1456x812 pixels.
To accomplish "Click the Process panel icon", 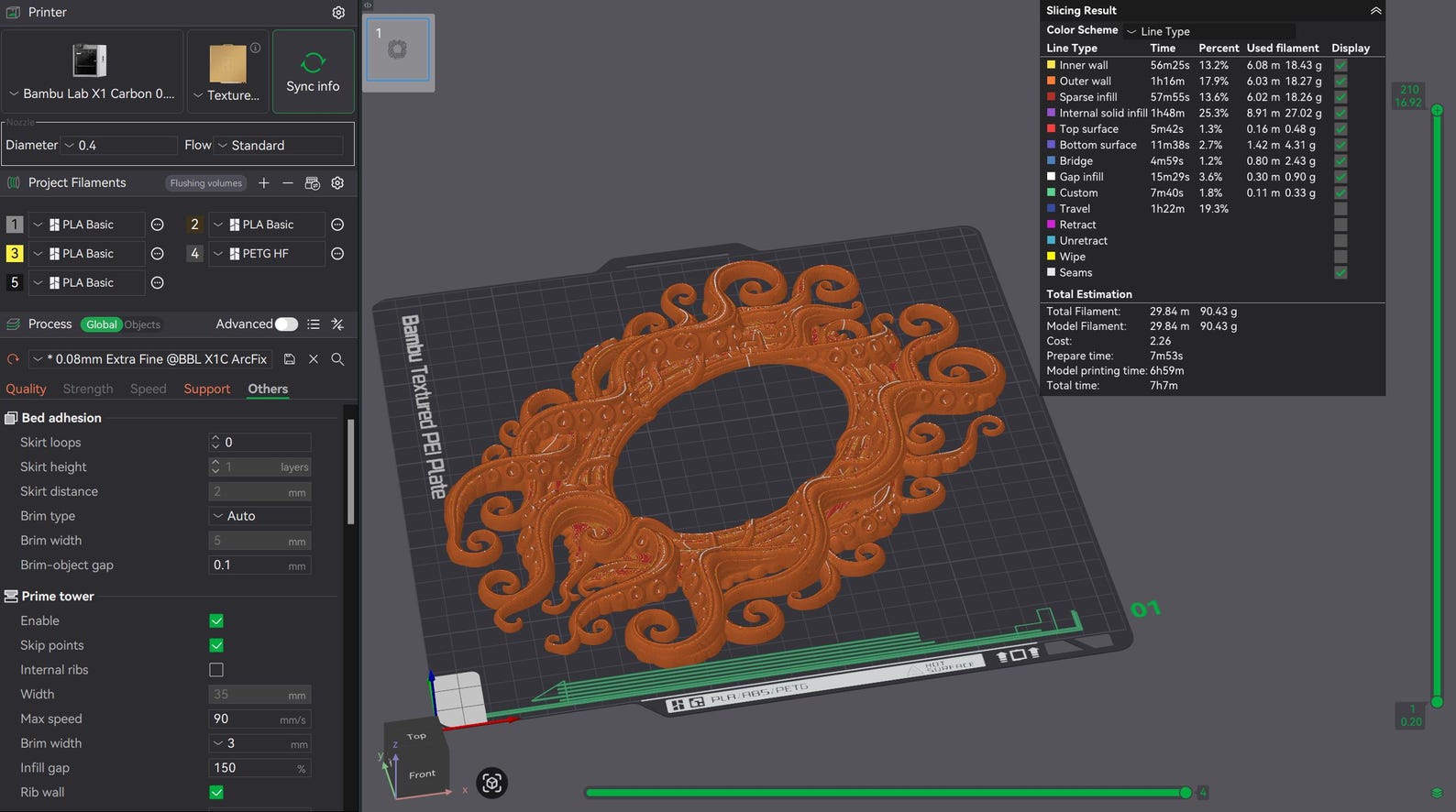I will (13, 324).
